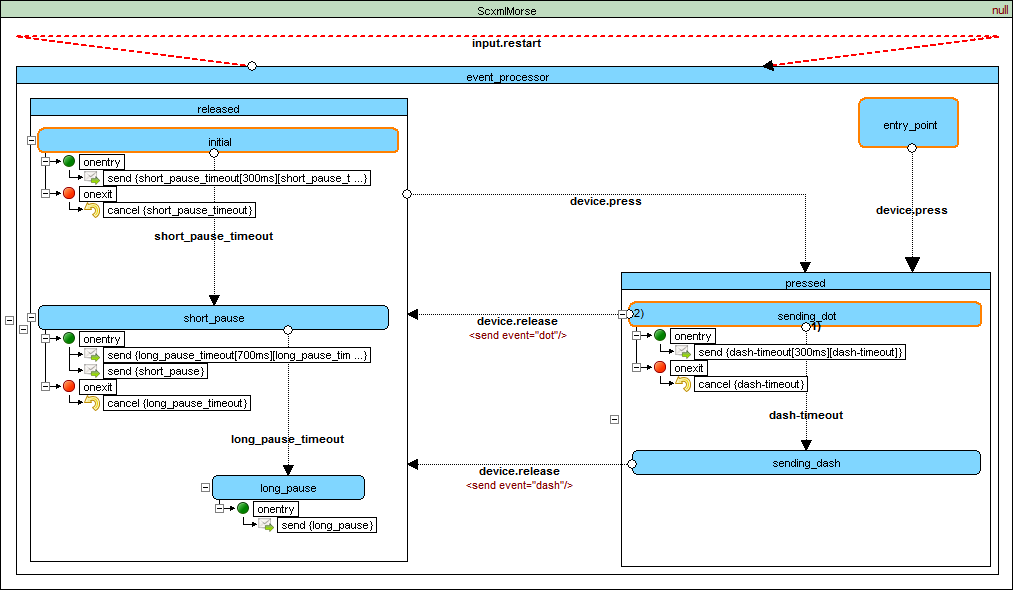Click red onexit icon under initial state
The width and height of the screenshot is (1015, 592).
click(69, 193)
